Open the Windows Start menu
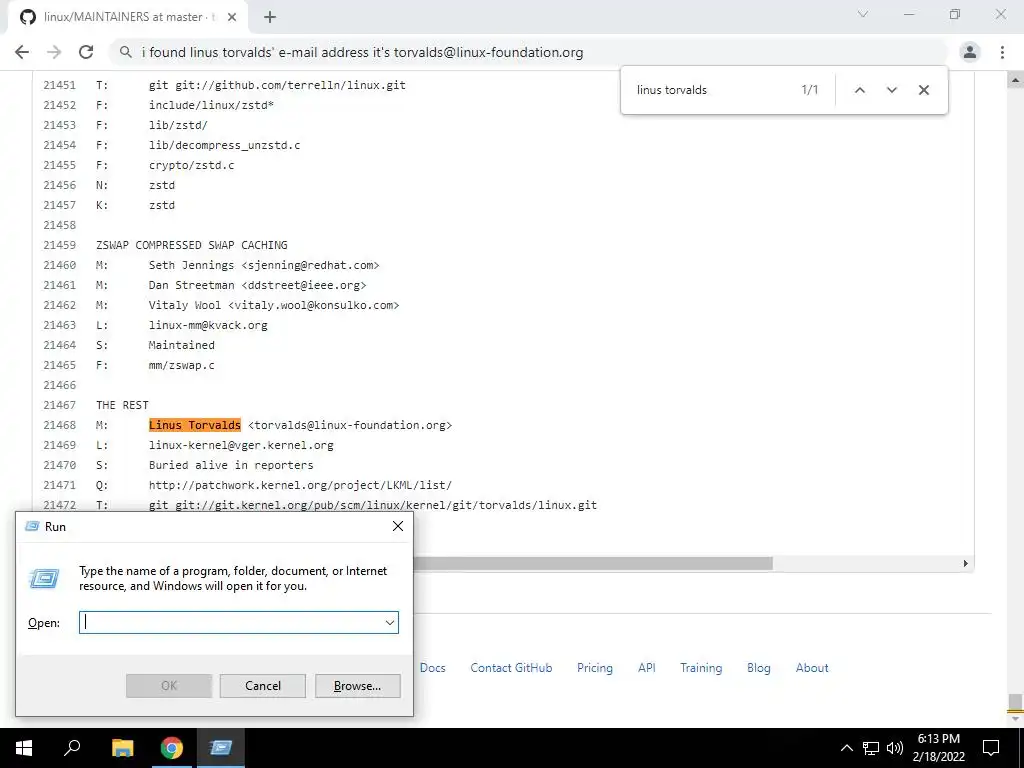This screenshot has height=768, width=1024. pyautogui.click(x=24, y=748)
